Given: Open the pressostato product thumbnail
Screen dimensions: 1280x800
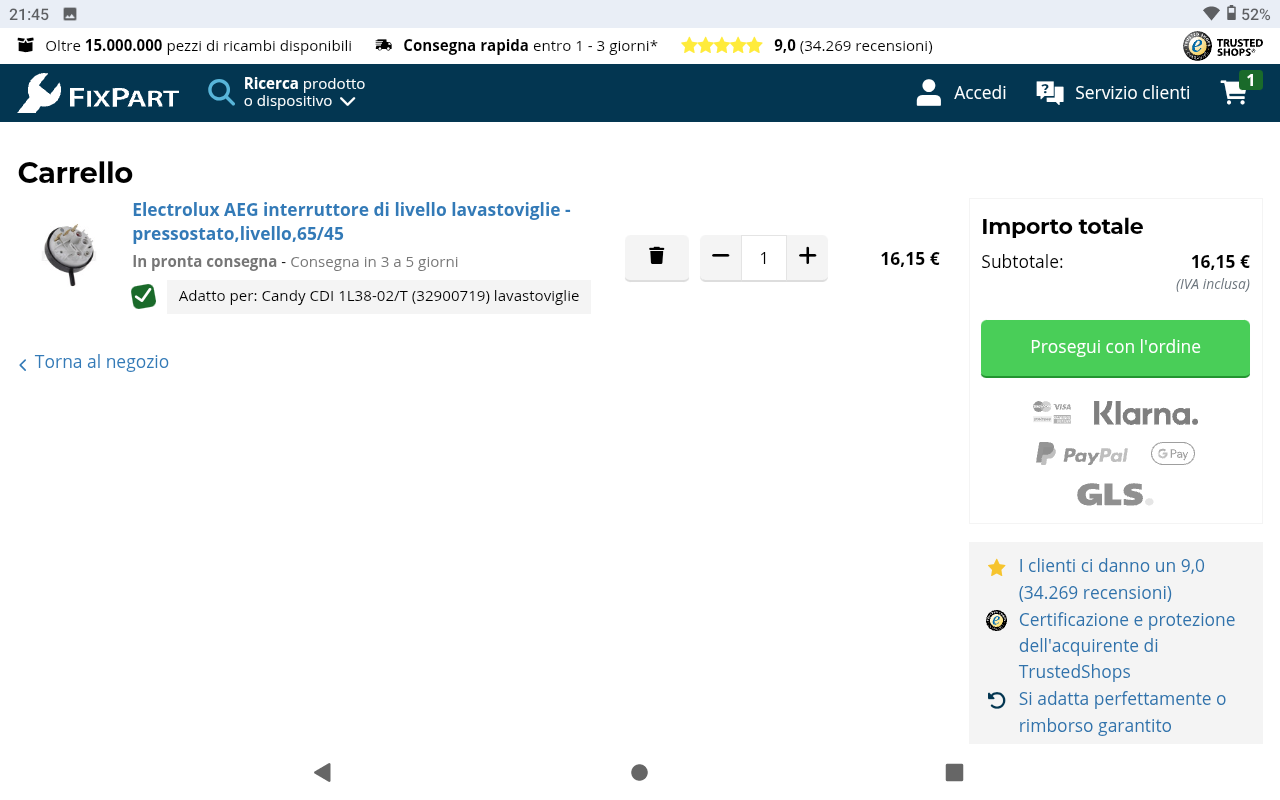Looking at the screenshot, I should [x=69, y=254].
